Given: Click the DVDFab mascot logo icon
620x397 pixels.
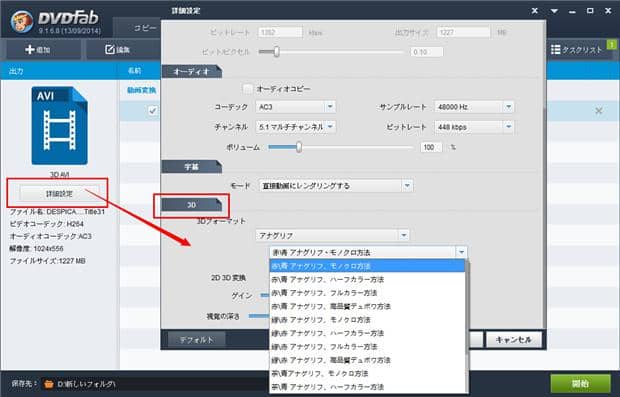Looking at the screenshot, I should coord(22,21).
